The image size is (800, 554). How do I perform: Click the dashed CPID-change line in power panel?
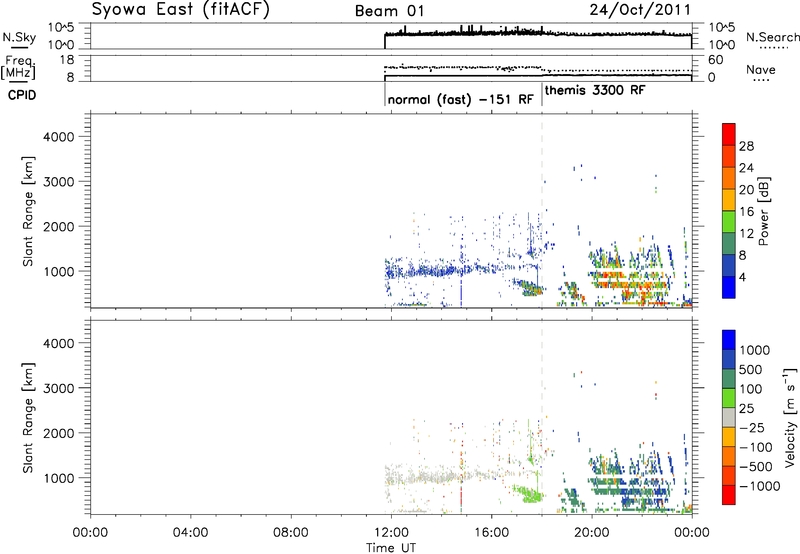tap(542, 211)
